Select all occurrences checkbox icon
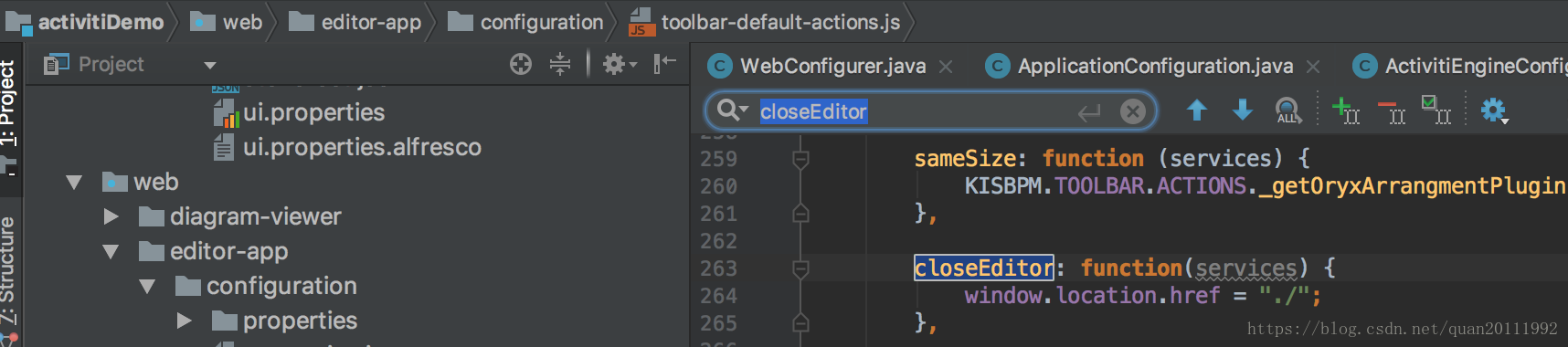Viewport: 1568px width, 347px height. click(x=1436, y=110)
